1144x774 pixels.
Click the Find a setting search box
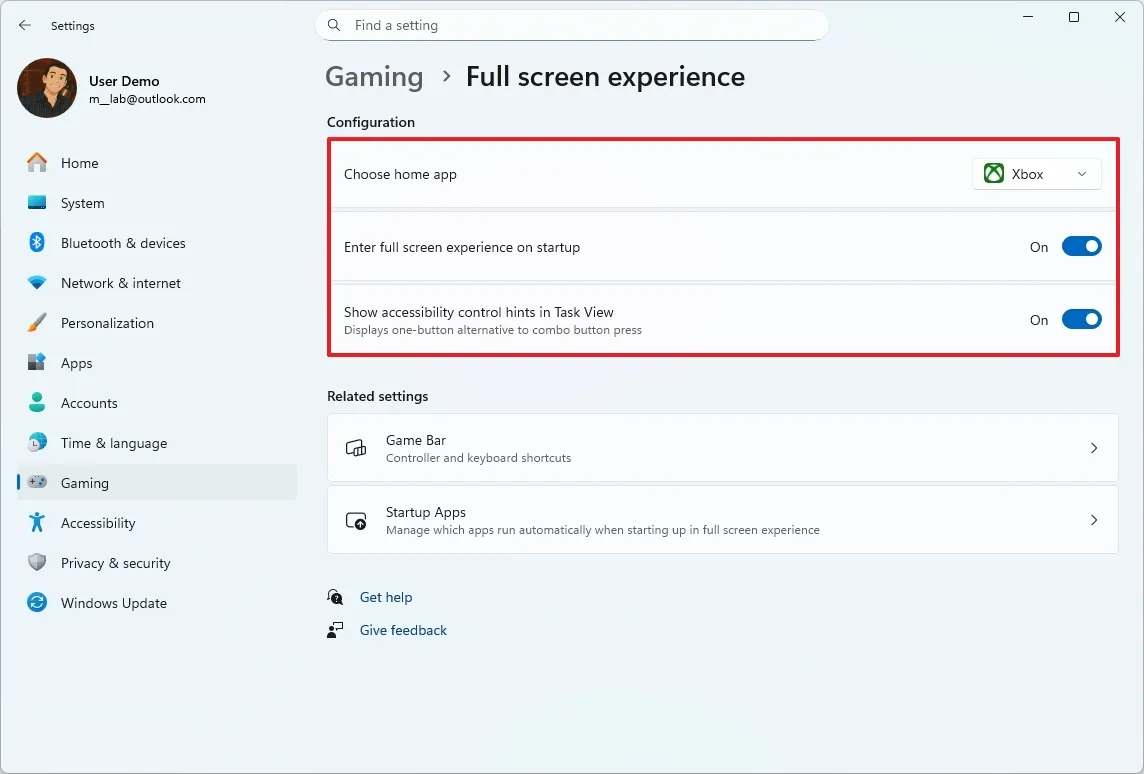572,25
